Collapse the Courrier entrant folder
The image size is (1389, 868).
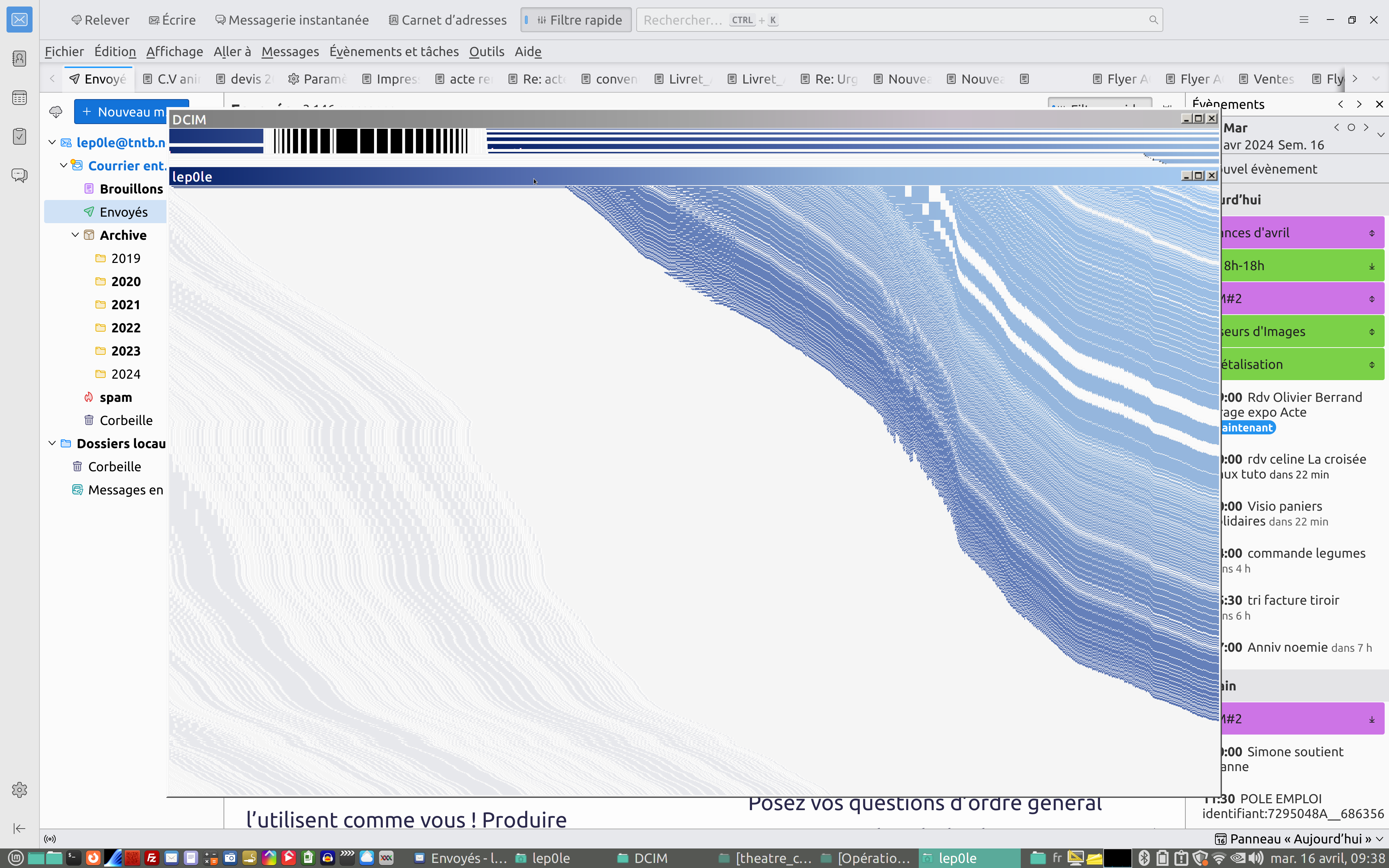click(64, 165)
